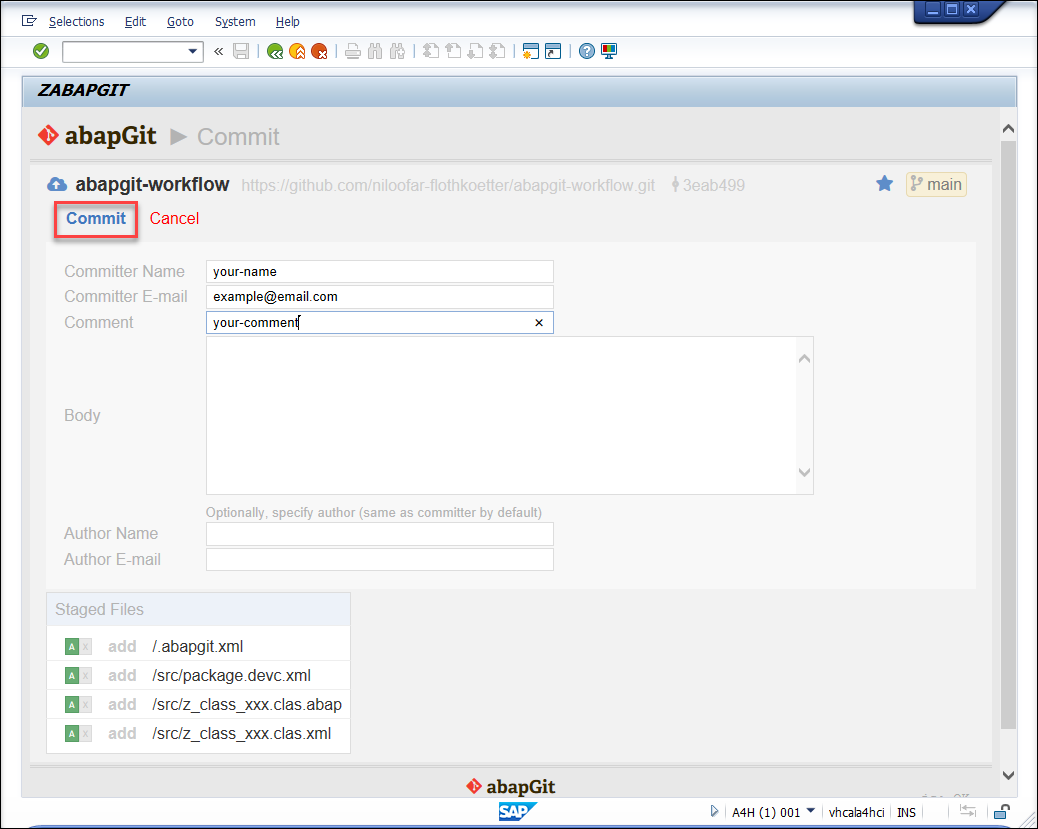Click the New GUI Window icon
This screenshot has width=1038, height=829.
[530, 51]
